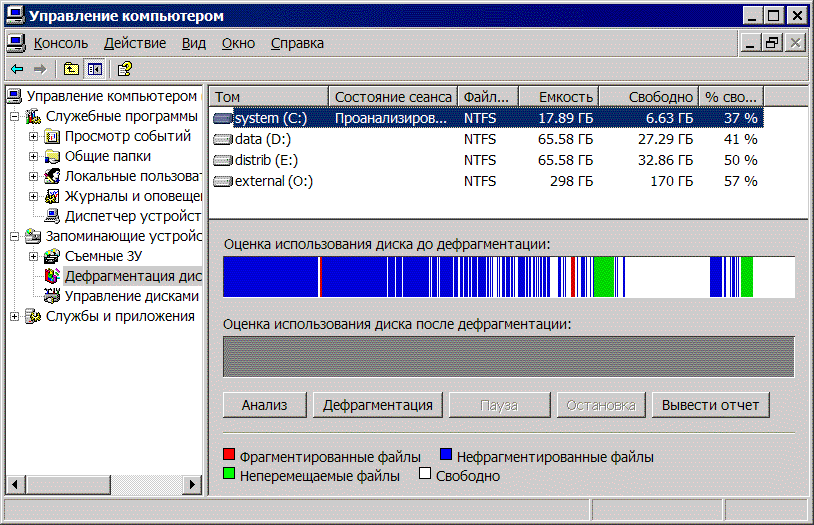Image resolution: width=814 pixels, height=525 pixels.
Task: Click the Up one level folder icon
Action: pos(71,69)
